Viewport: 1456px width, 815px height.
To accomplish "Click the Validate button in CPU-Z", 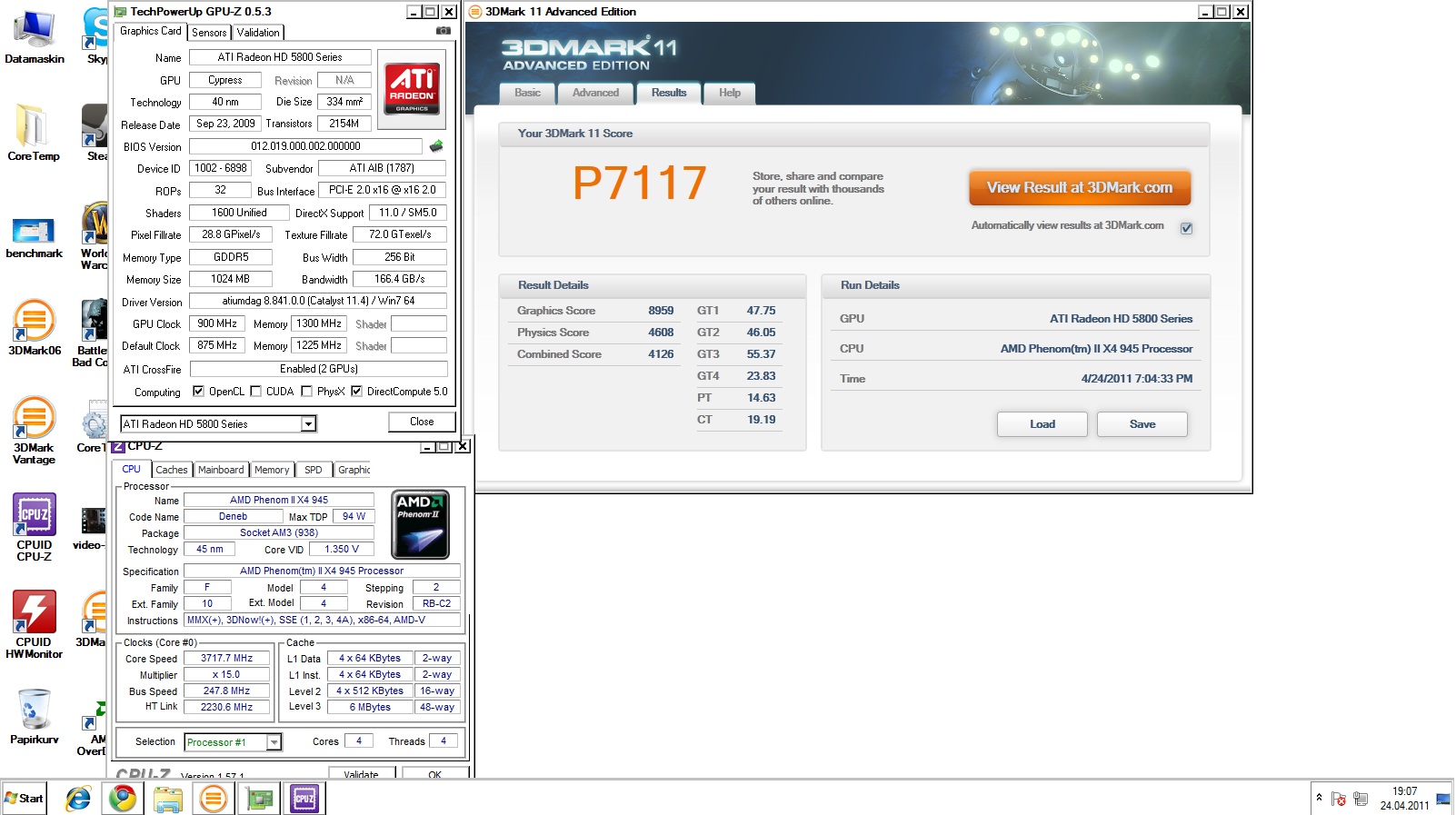I will (x=361, y=774).
